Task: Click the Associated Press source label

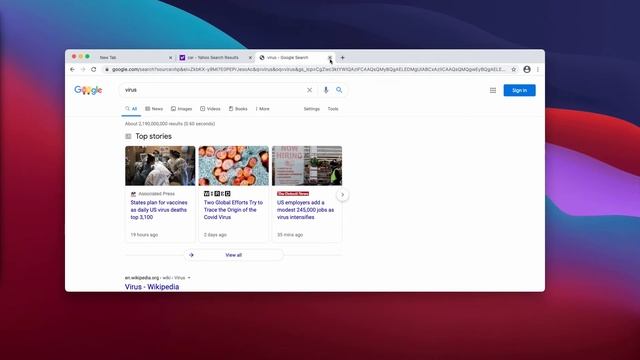Action: click(156, 194)
